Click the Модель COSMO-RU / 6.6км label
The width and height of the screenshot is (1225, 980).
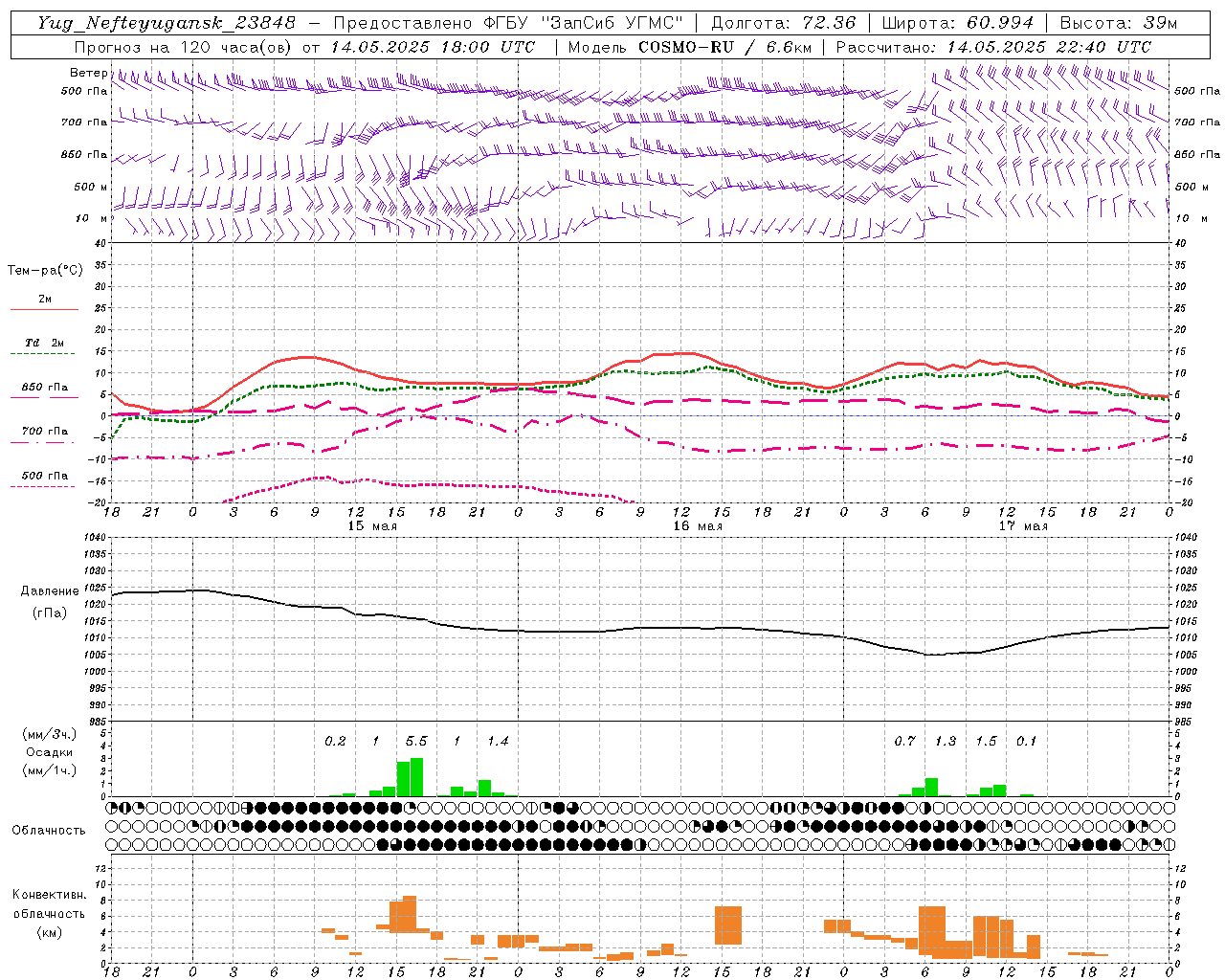tap(689, 47)
